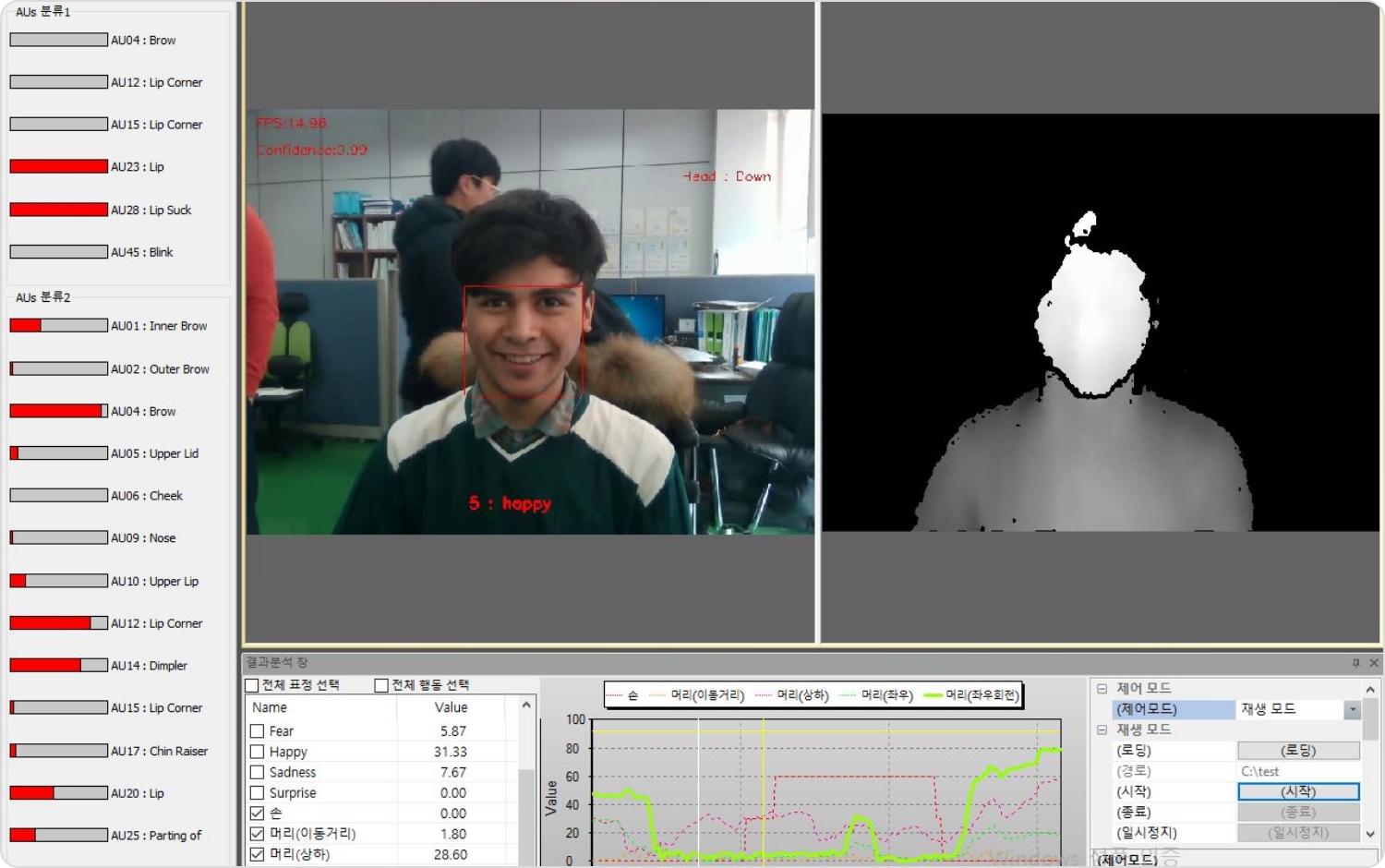Click the AU01 : Inner Brow bar
Viewport: 1385px width, 868px height.
(x=58, y=325)
